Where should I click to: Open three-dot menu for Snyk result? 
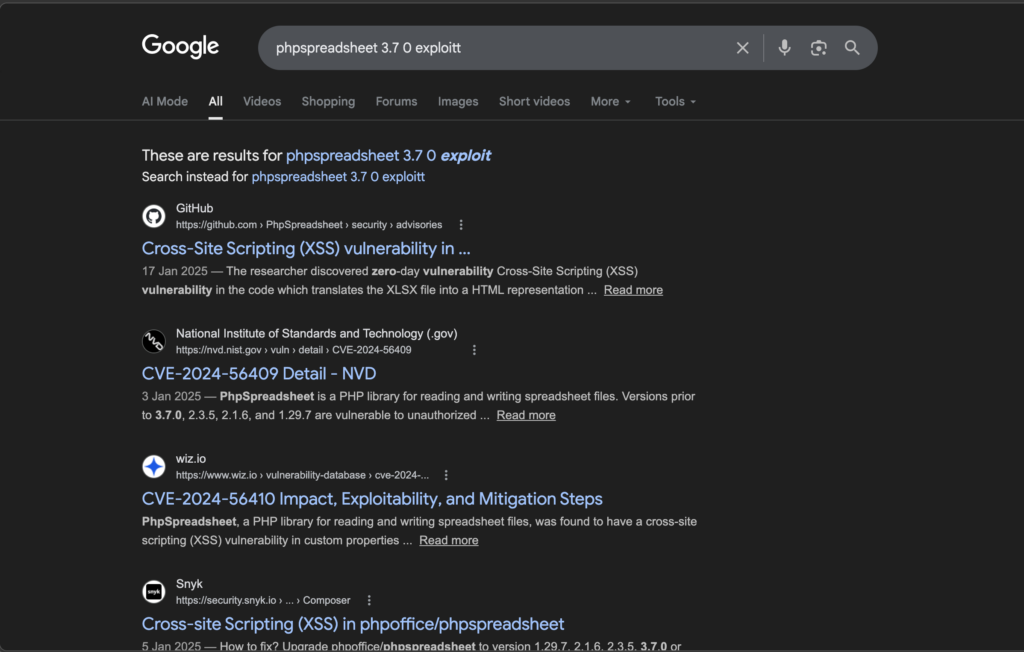point(369,600)
